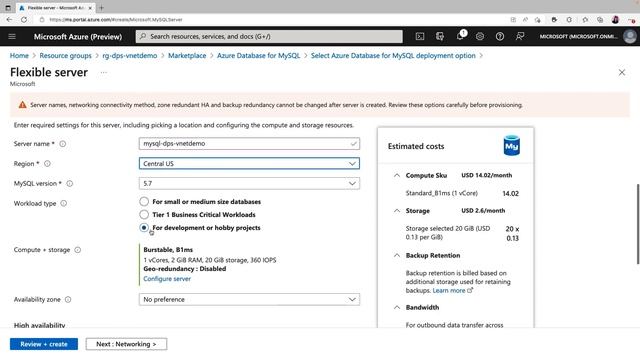Open Cloud Shell from the top bar
This screenshot has height=360, width=640.
[420, 36]
